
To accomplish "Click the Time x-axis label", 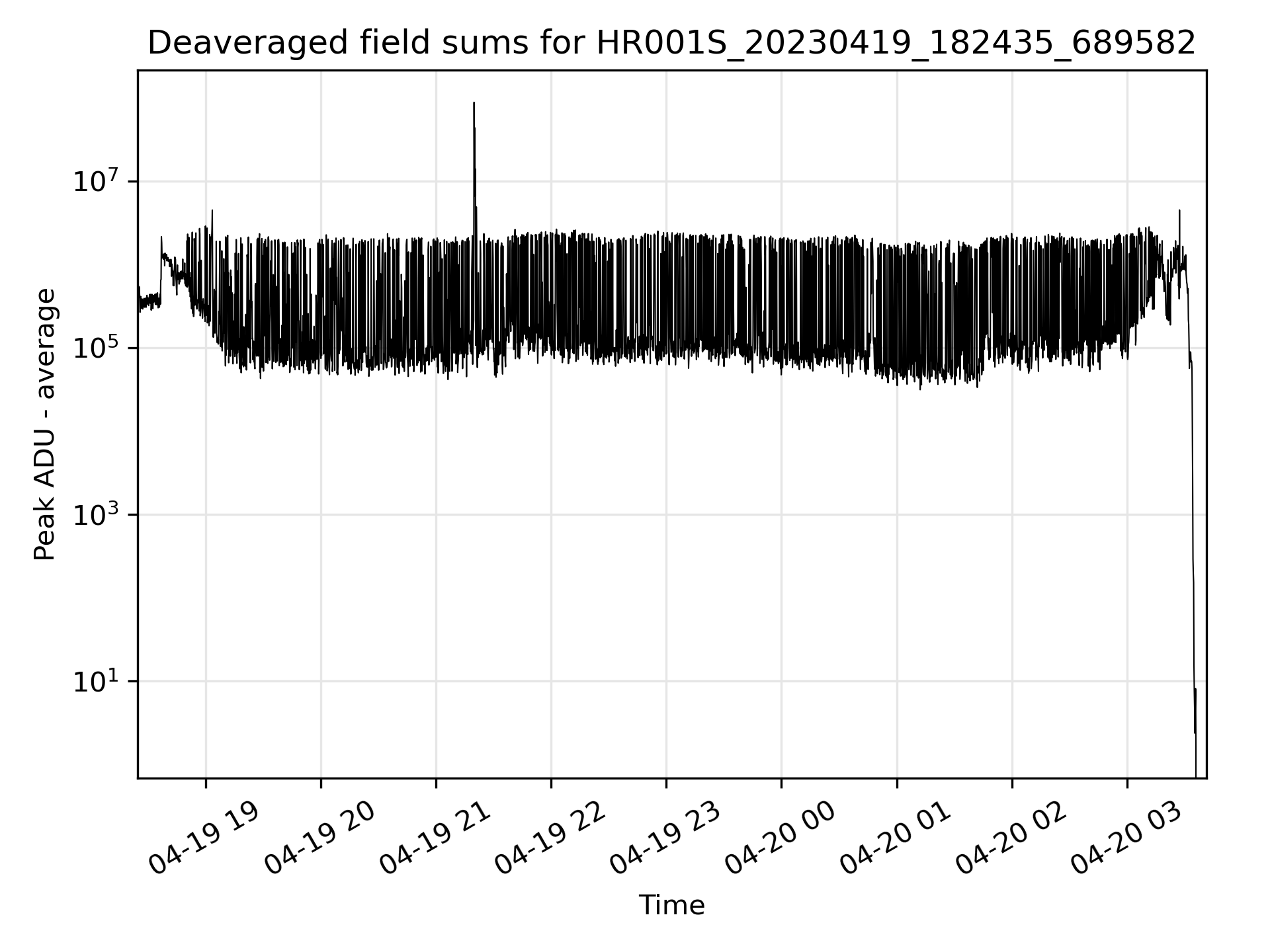I will [671, 905].
